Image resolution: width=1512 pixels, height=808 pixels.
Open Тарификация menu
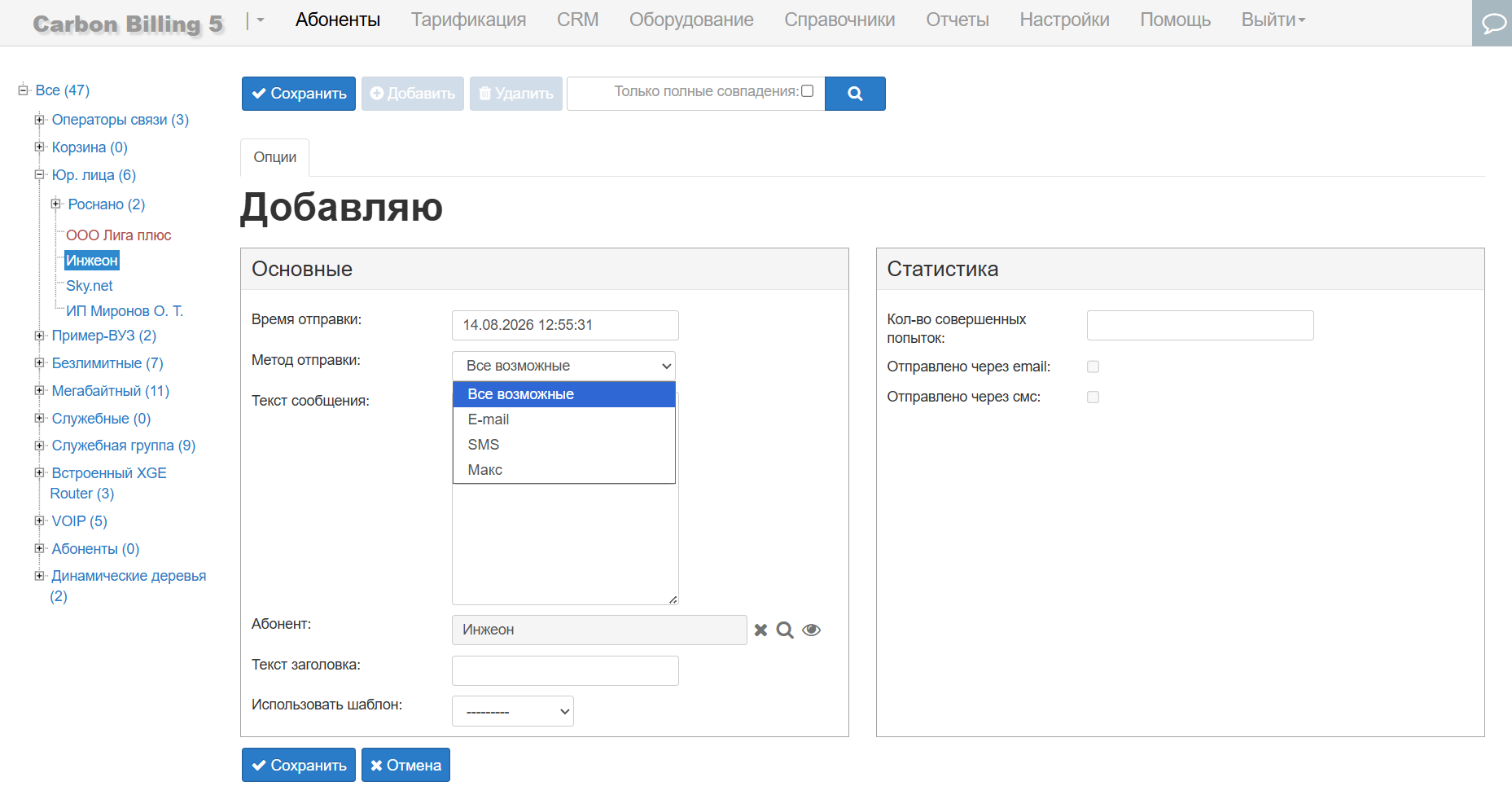click(468, 20)
